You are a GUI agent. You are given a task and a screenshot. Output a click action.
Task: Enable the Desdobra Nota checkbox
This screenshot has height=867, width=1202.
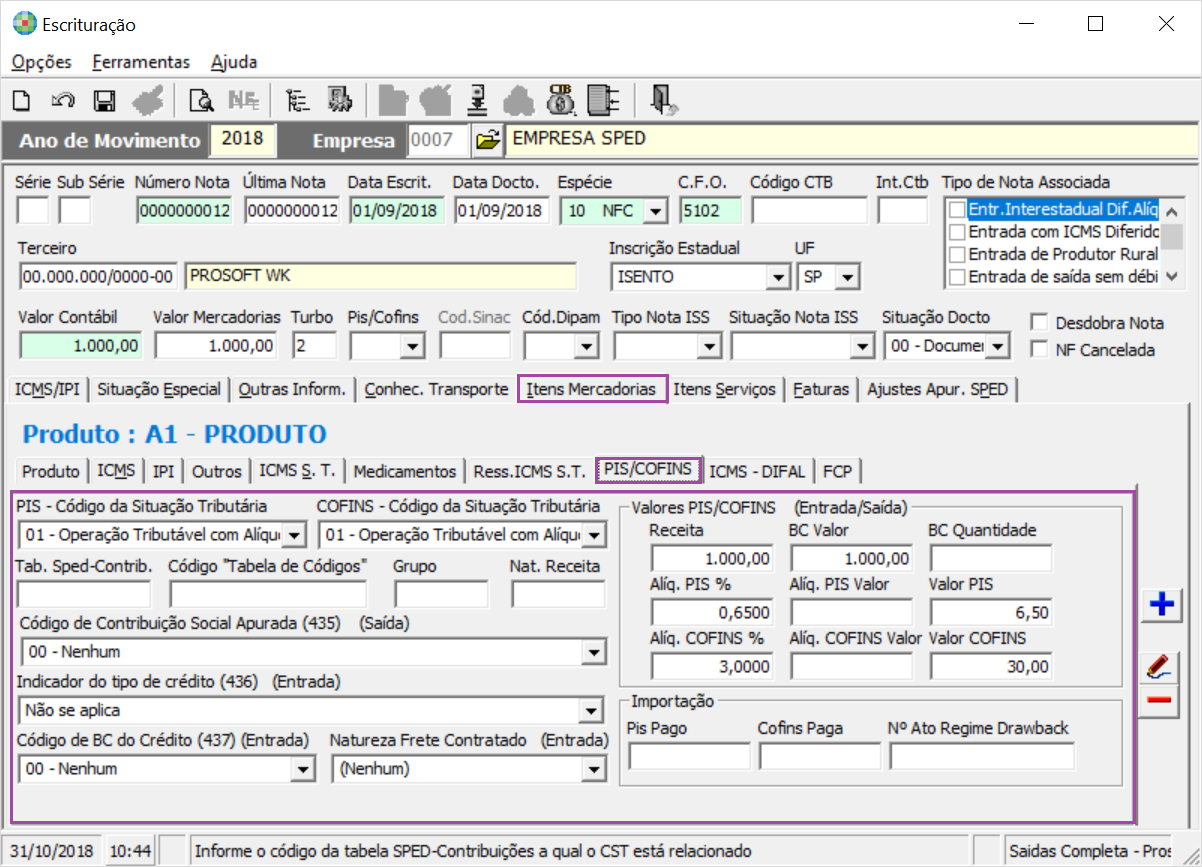(1040, 323)
